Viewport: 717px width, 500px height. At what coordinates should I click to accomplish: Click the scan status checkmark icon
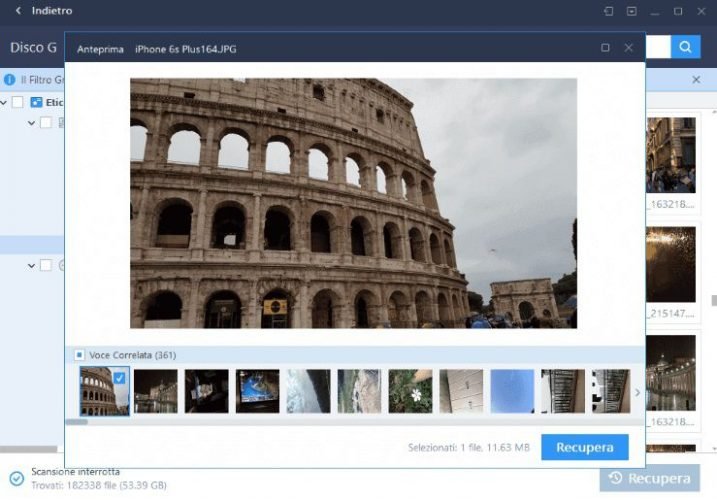(16, 478)
